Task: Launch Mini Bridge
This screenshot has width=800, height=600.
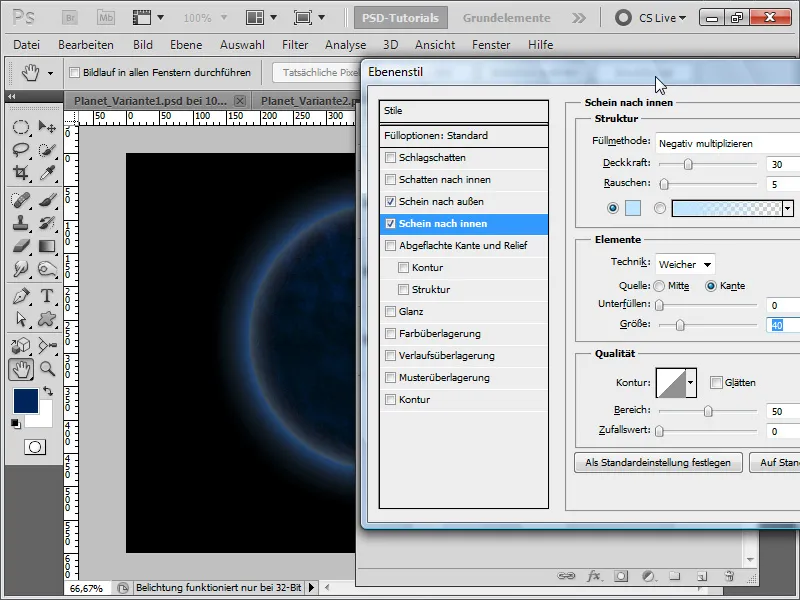Action: tap(106, 18)
